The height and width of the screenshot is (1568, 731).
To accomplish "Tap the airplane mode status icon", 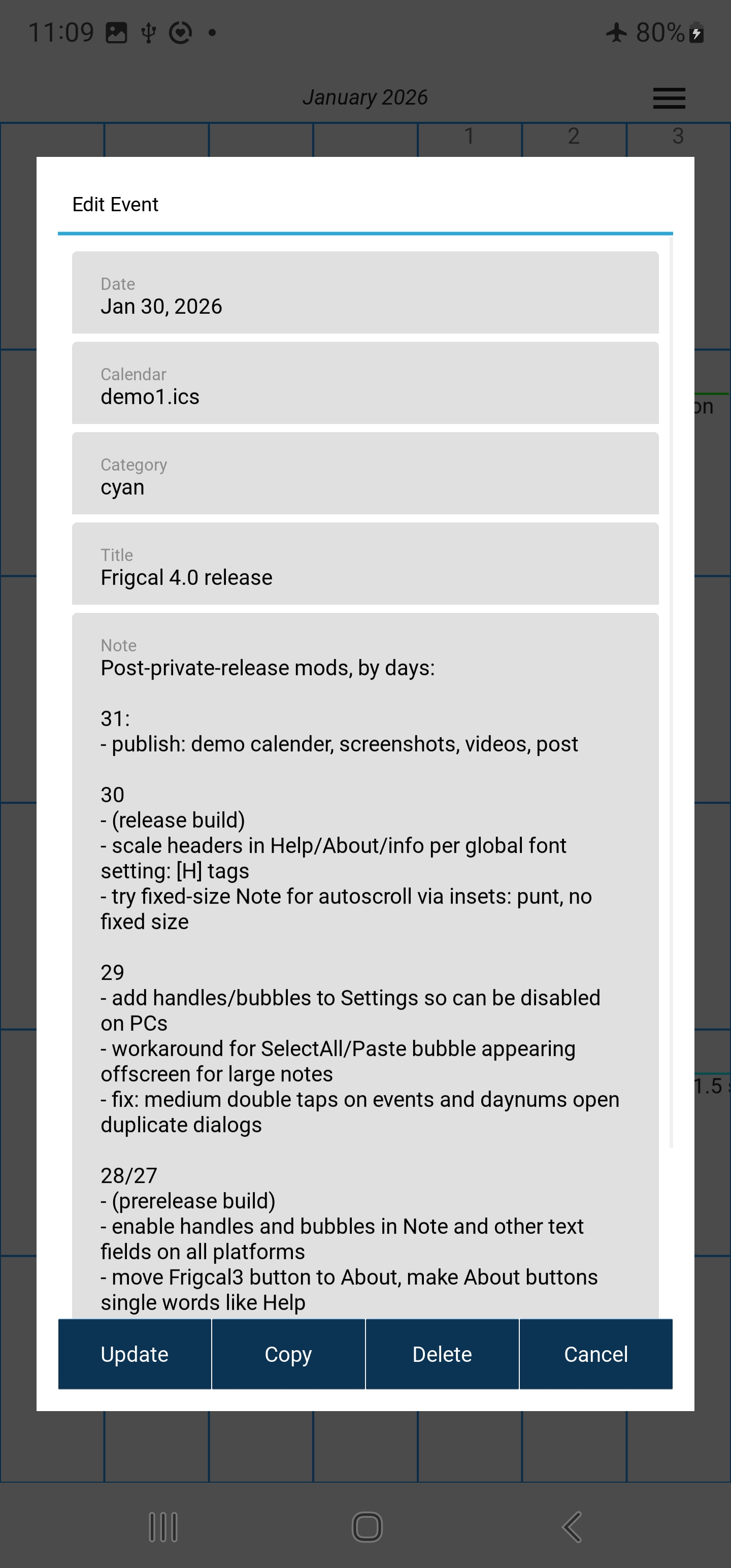I will pos(617,32).
